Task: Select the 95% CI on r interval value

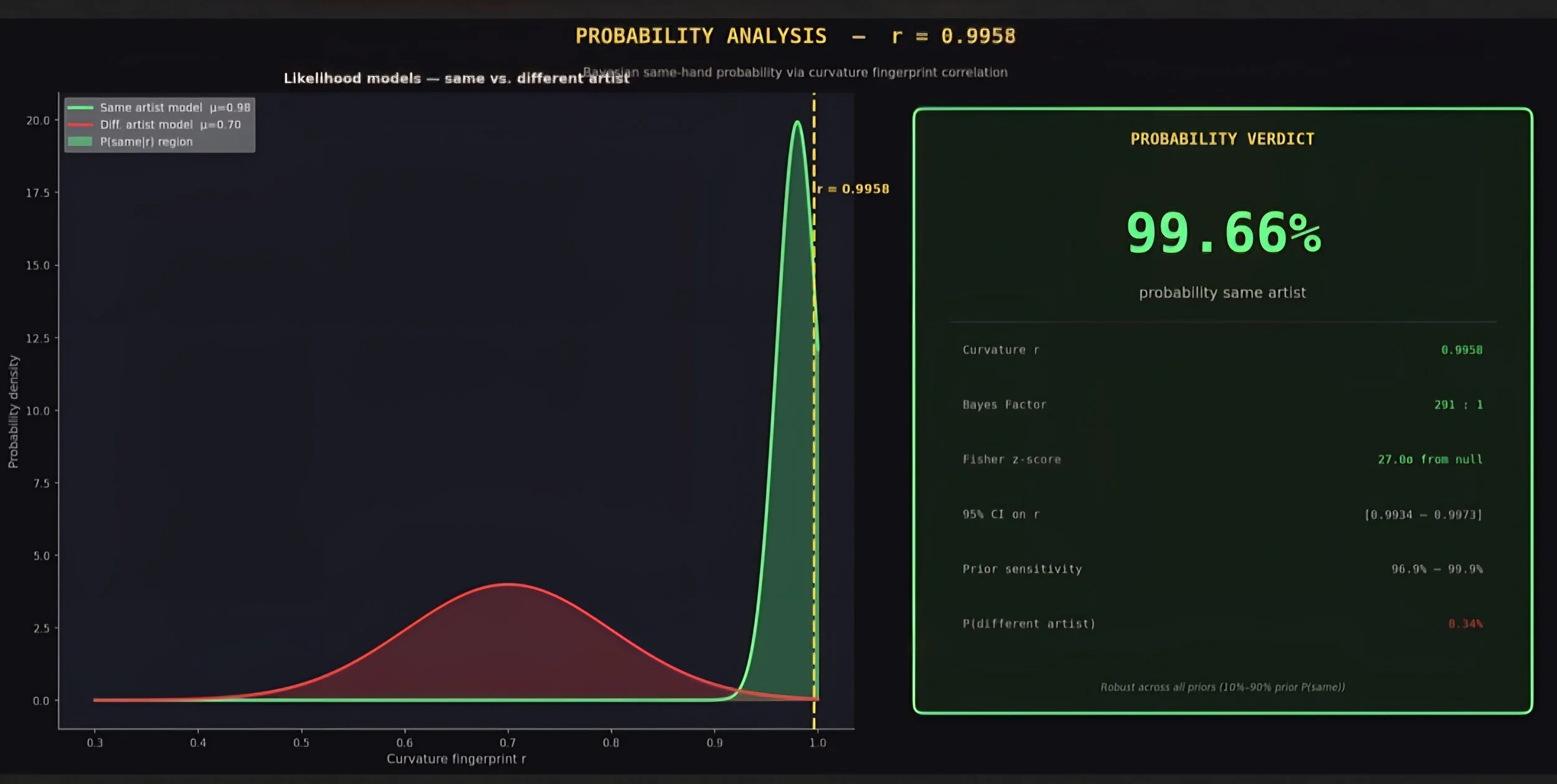Action: point(1423,514)
